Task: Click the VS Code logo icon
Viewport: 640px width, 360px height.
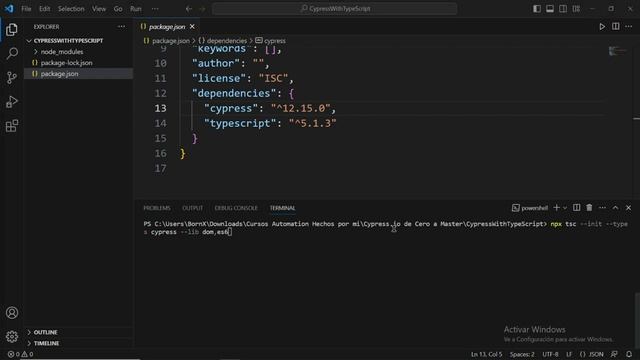Action: 9,9
